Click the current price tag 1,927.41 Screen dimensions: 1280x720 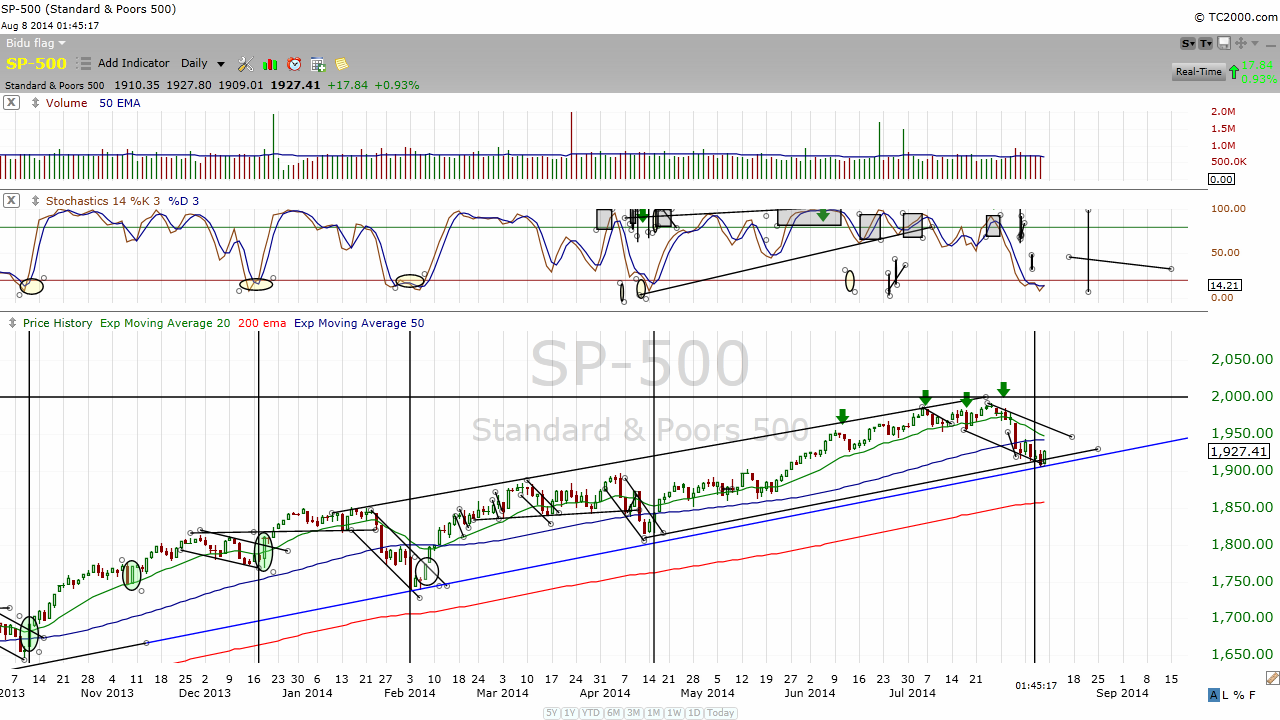pyautogui.click(x=1240, y=451)
